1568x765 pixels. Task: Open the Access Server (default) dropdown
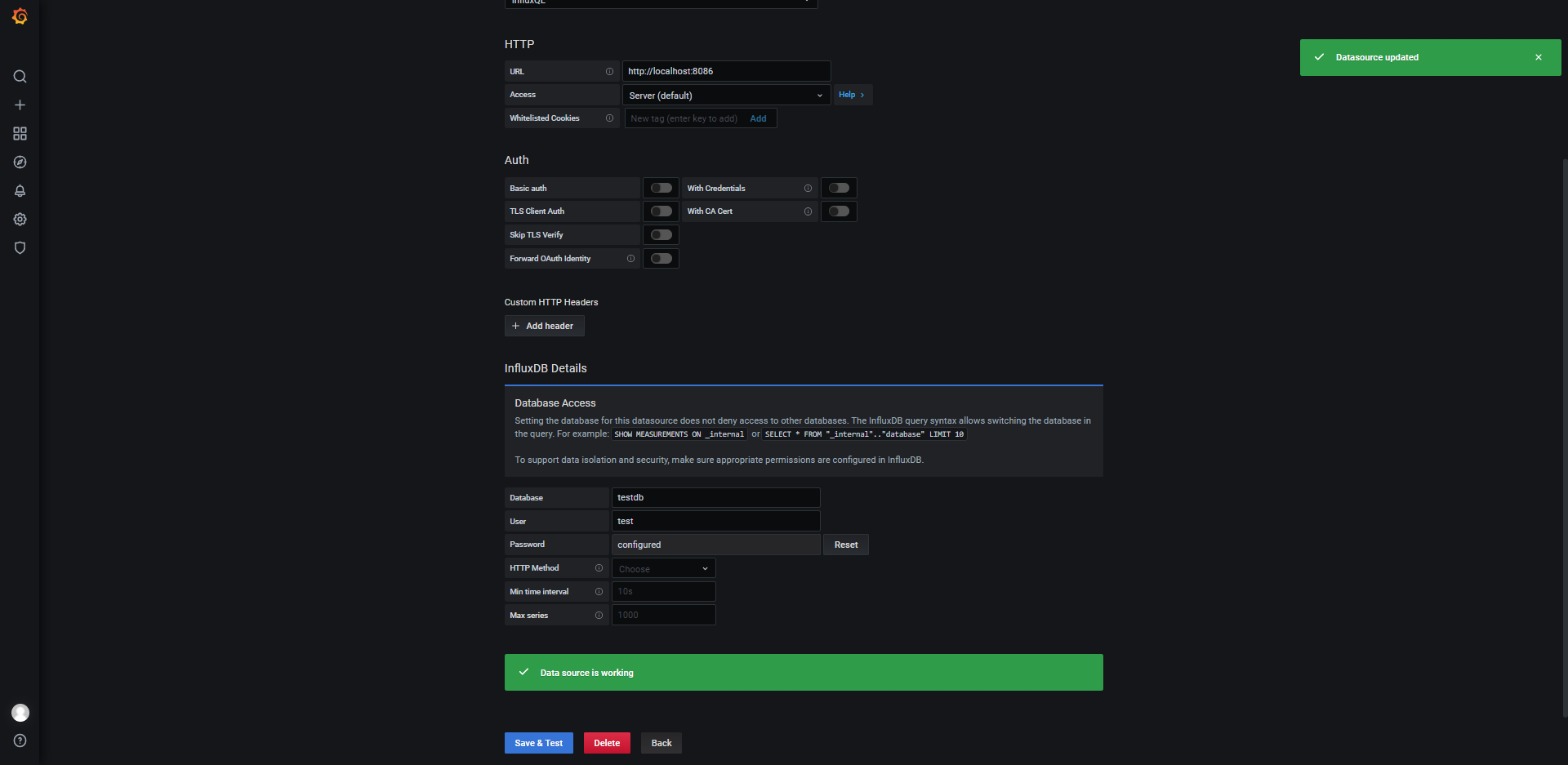[x=726, y=96]
